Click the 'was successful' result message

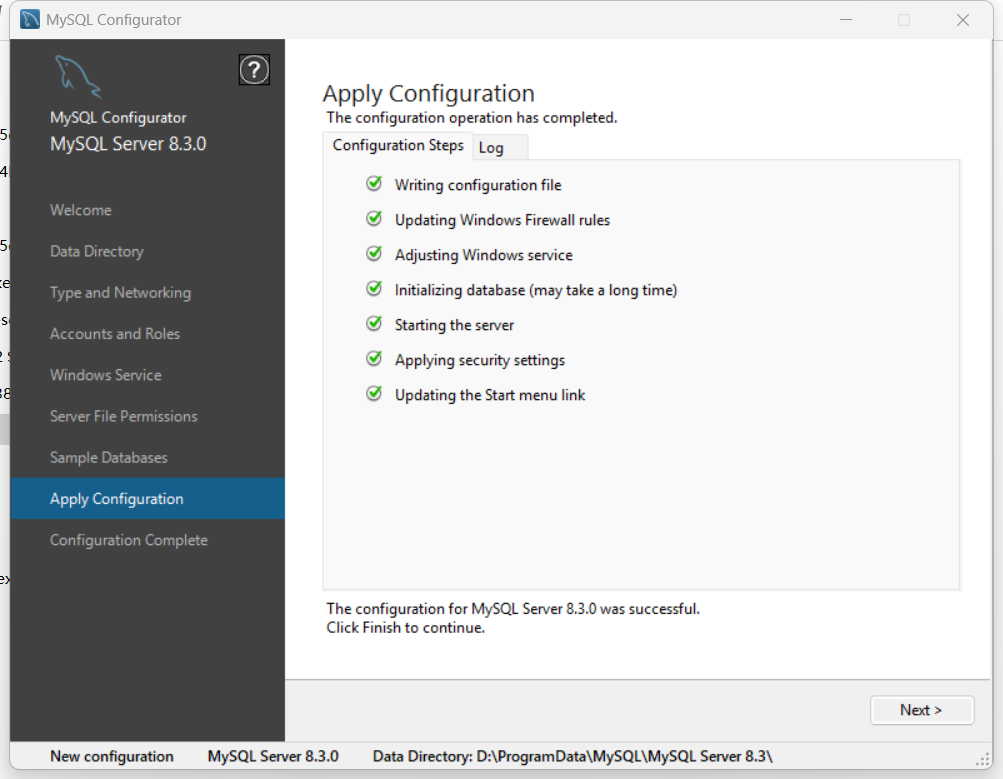513,609
